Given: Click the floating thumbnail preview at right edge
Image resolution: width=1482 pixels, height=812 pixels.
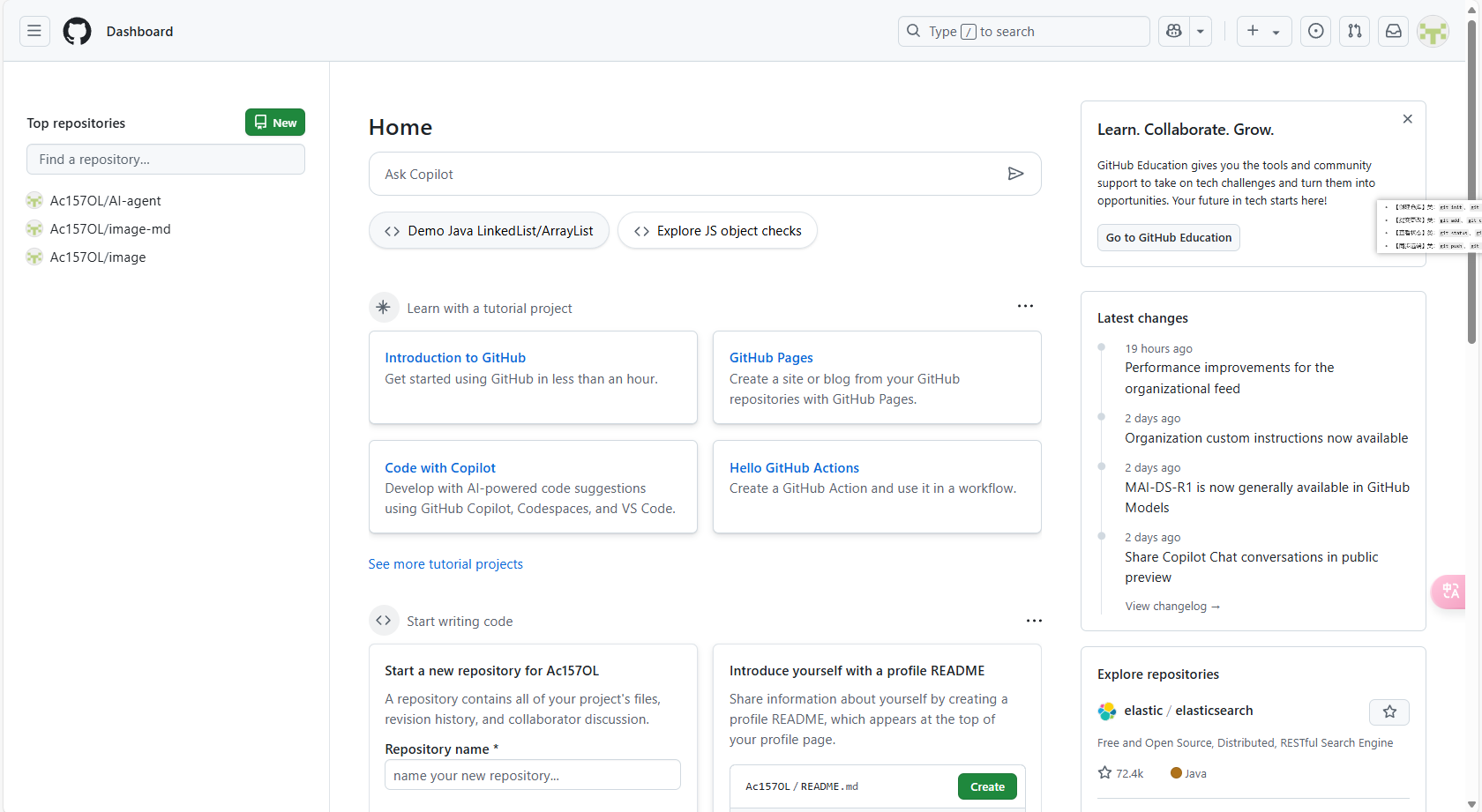Looking at the screenshot, I should [x=1428, y=227].
